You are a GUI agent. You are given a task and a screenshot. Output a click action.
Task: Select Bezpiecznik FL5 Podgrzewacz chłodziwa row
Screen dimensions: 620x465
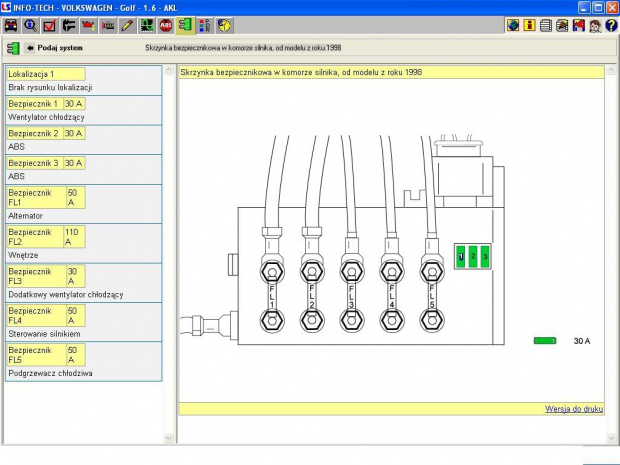[x=83, y=361]
